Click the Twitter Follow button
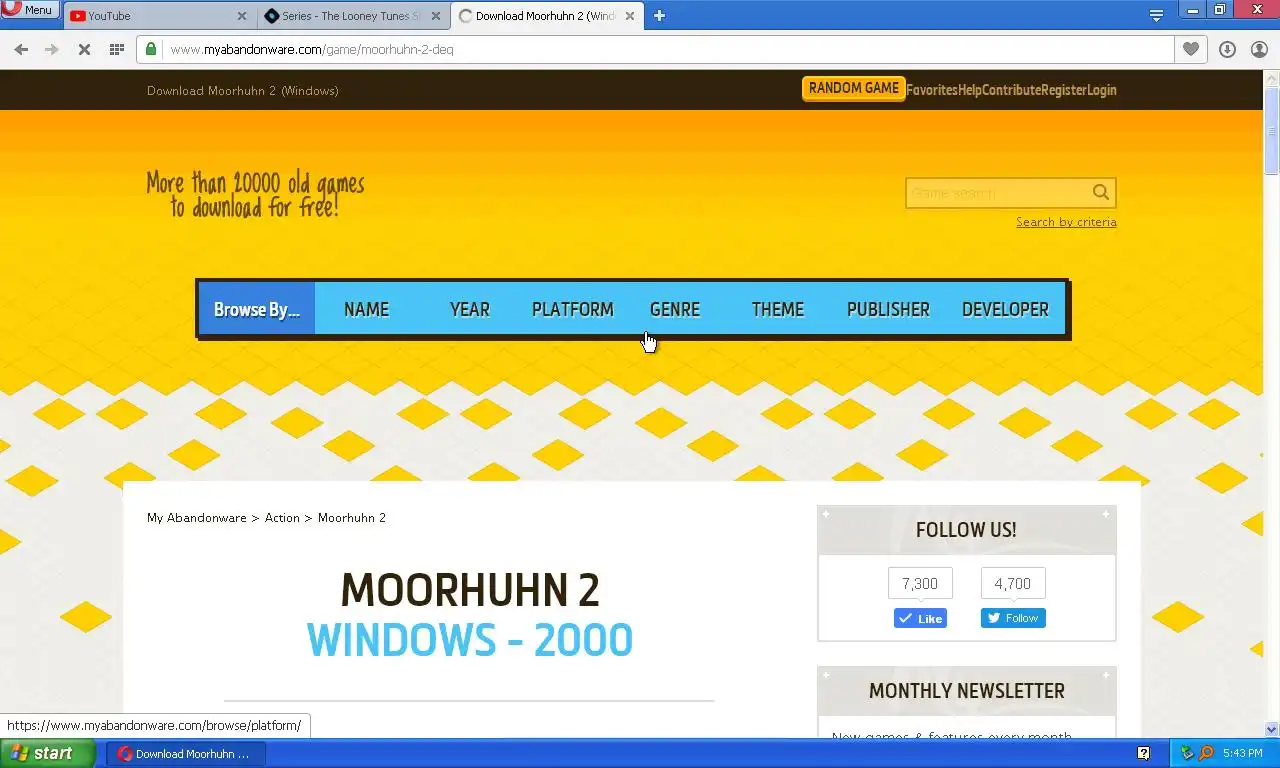 coord(1013,618)
